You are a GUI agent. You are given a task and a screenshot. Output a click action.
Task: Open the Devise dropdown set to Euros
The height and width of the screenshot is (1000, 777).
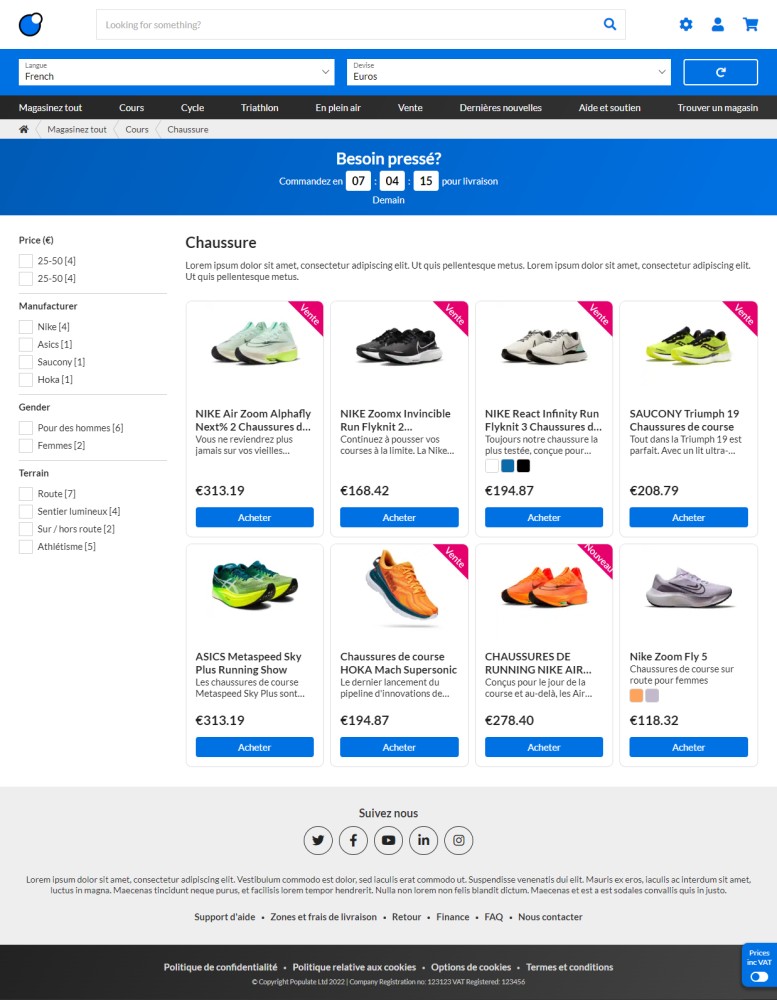point(508,72)
